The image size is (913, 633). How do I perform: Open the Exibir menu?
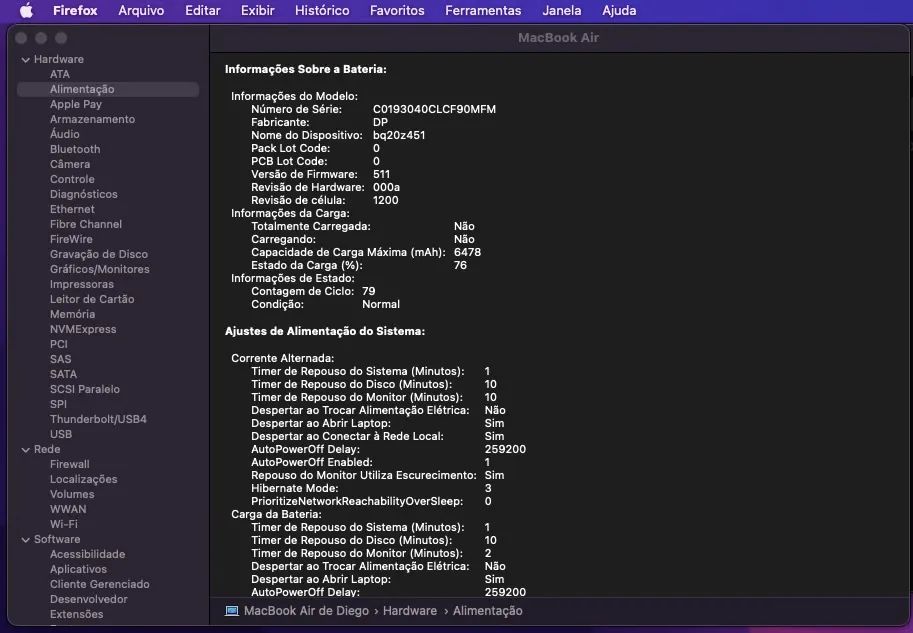pos(257,10)
